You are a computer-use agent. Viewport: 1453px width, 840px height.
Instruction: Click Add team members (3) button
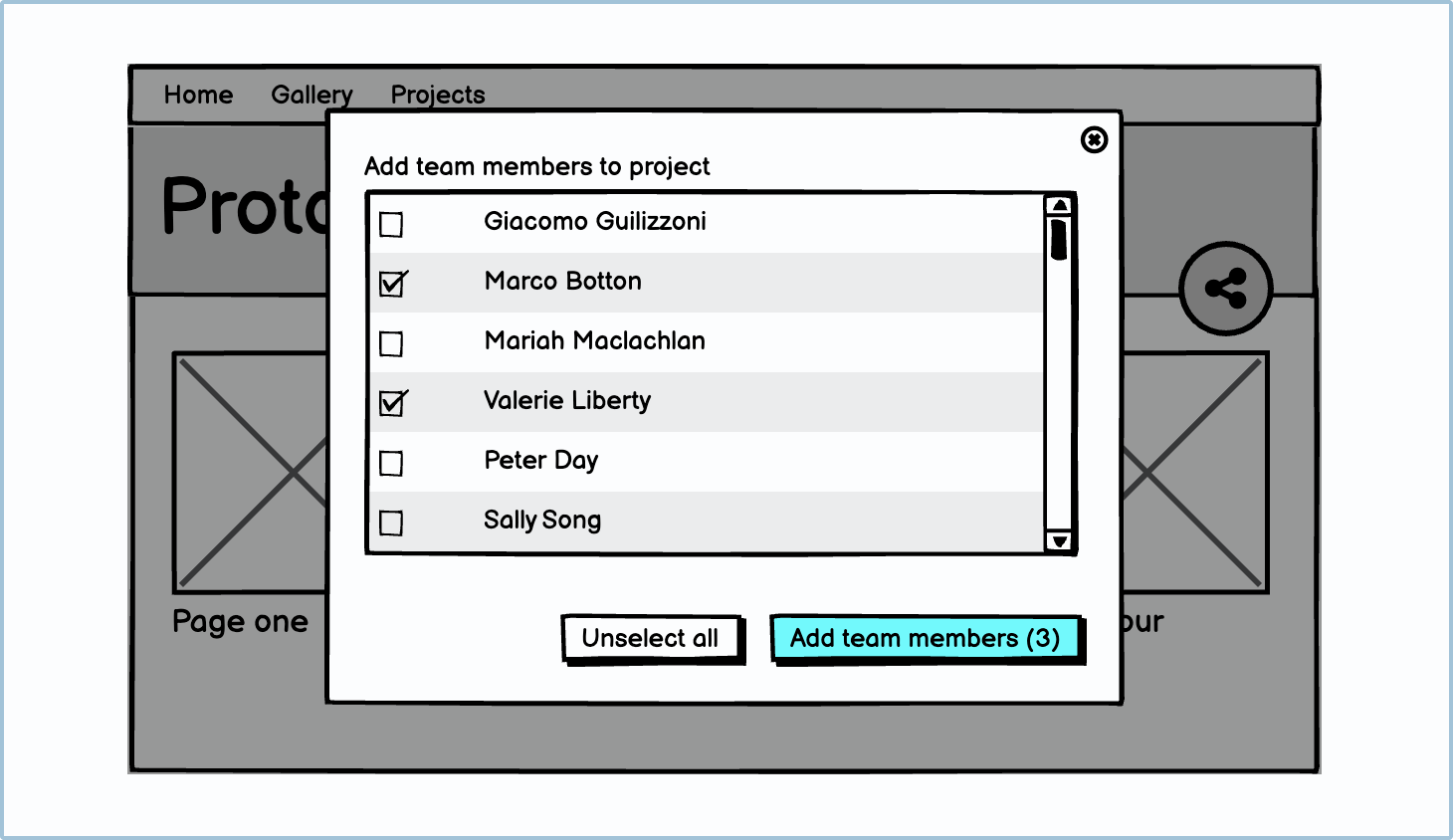926,638
